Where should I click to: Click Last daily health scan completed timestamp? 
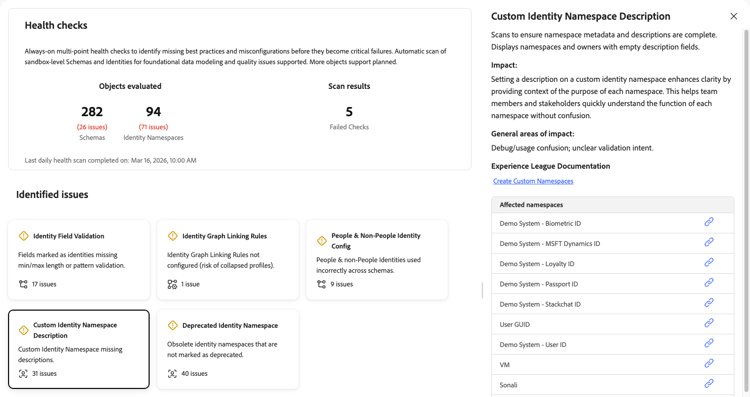point(110,160)
